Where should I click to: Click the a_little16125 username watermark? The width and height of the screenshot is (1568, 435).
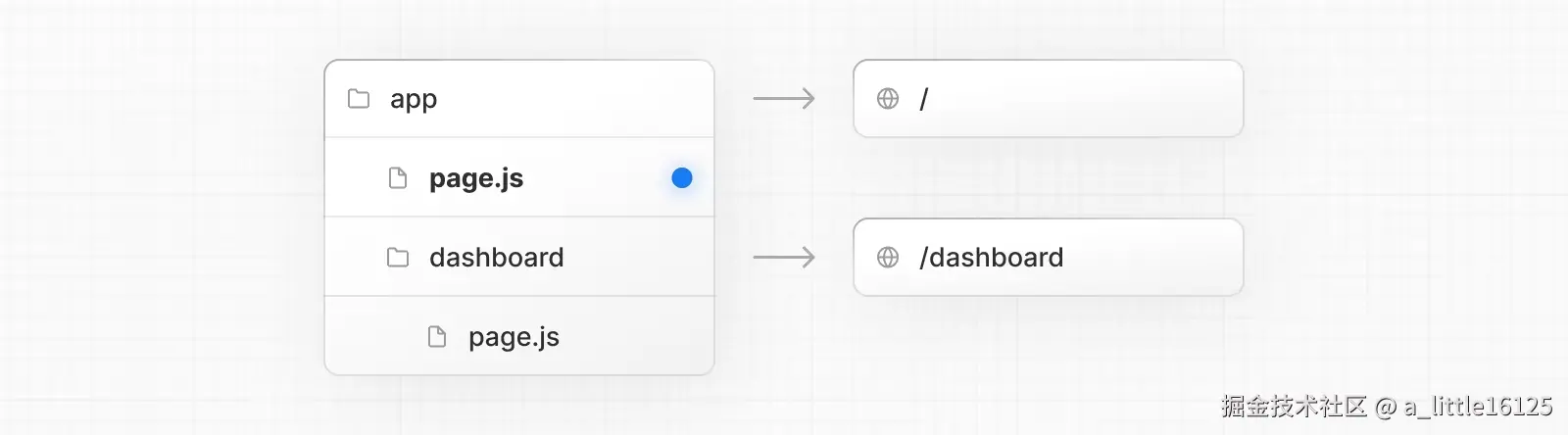[1478, 407]
